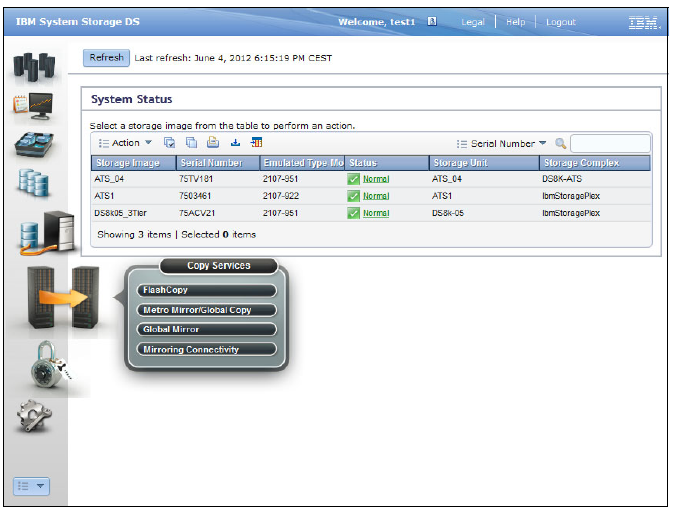Click emulated type 2107-922
The image size is (676, 511).
pyautogui.click(x=280, y=196)
